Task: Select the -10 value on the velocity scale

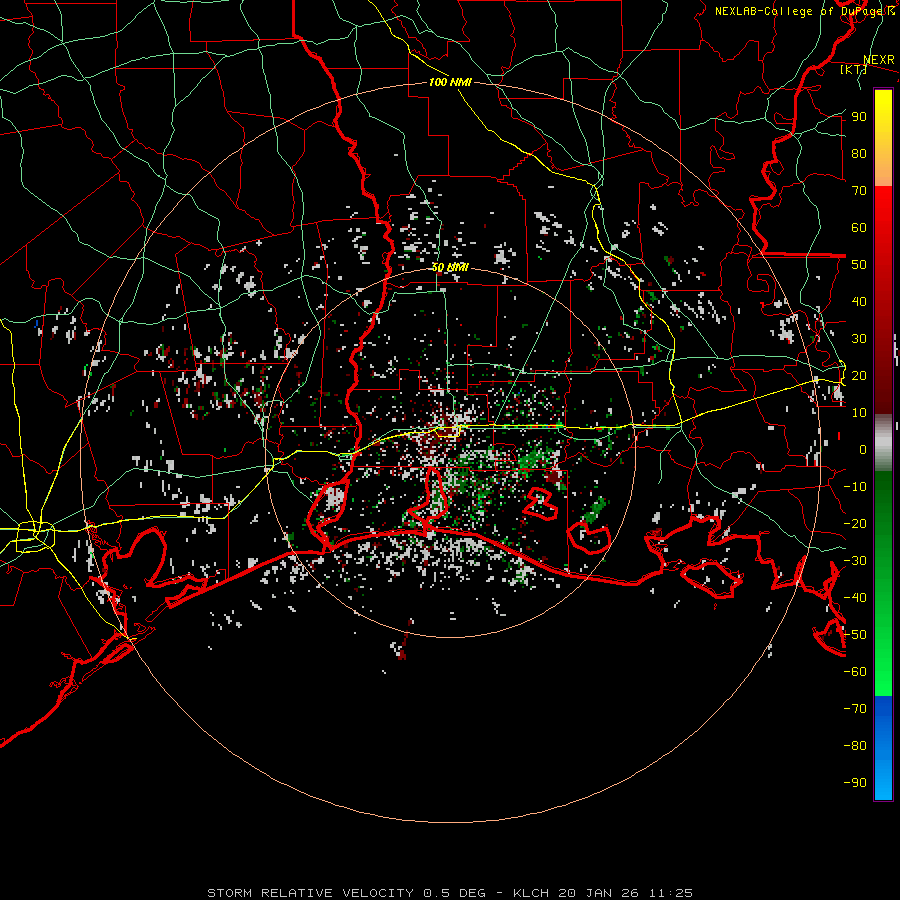Action: click(855, 487)
